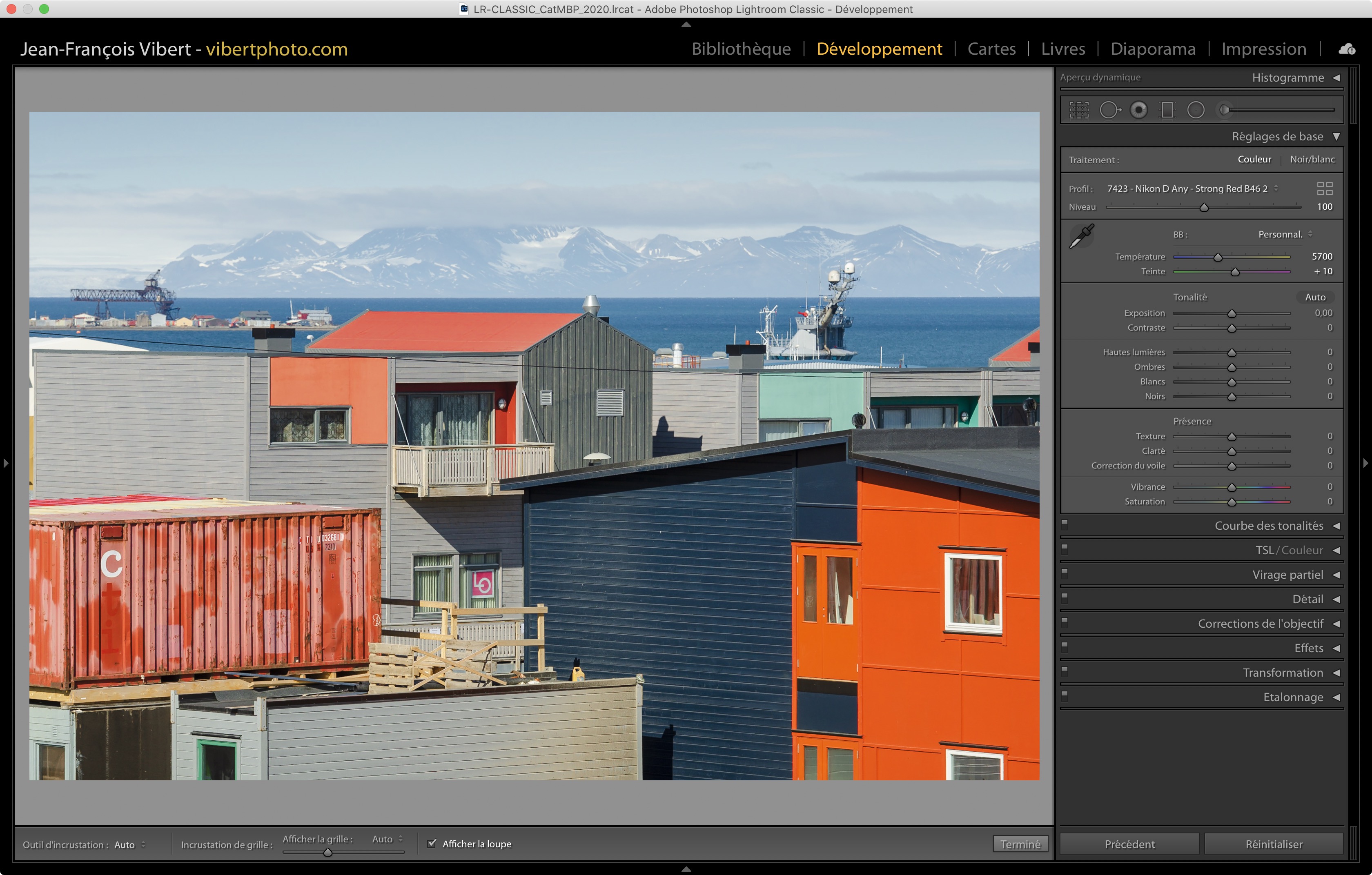1372x875 pixels.
Task: Activate the Red eye correction tool
Action: pos(1138,110)
